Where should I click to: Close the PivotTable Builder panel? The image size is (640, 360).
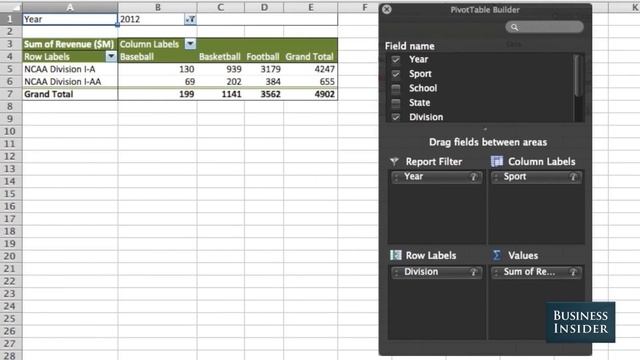387,9
